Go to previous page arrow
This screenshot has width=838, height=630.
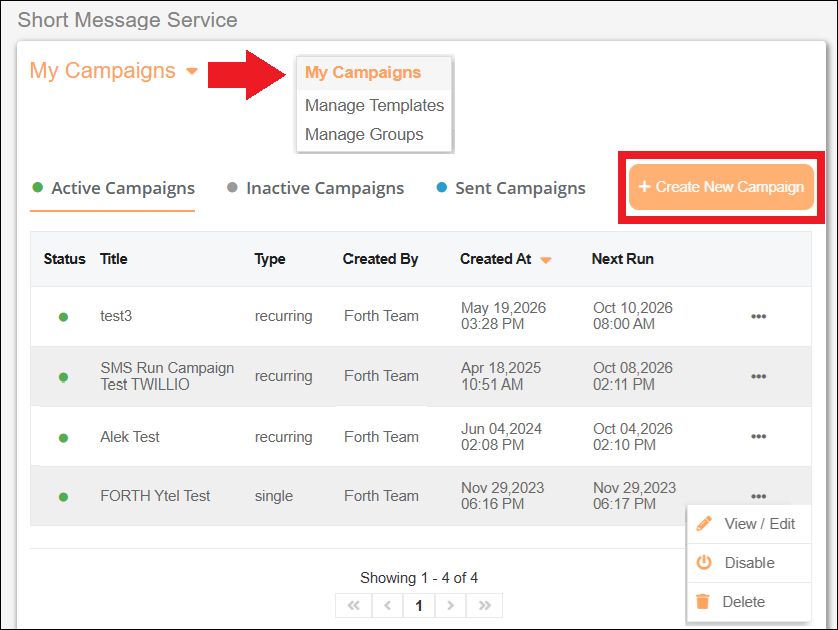[387, 605]
